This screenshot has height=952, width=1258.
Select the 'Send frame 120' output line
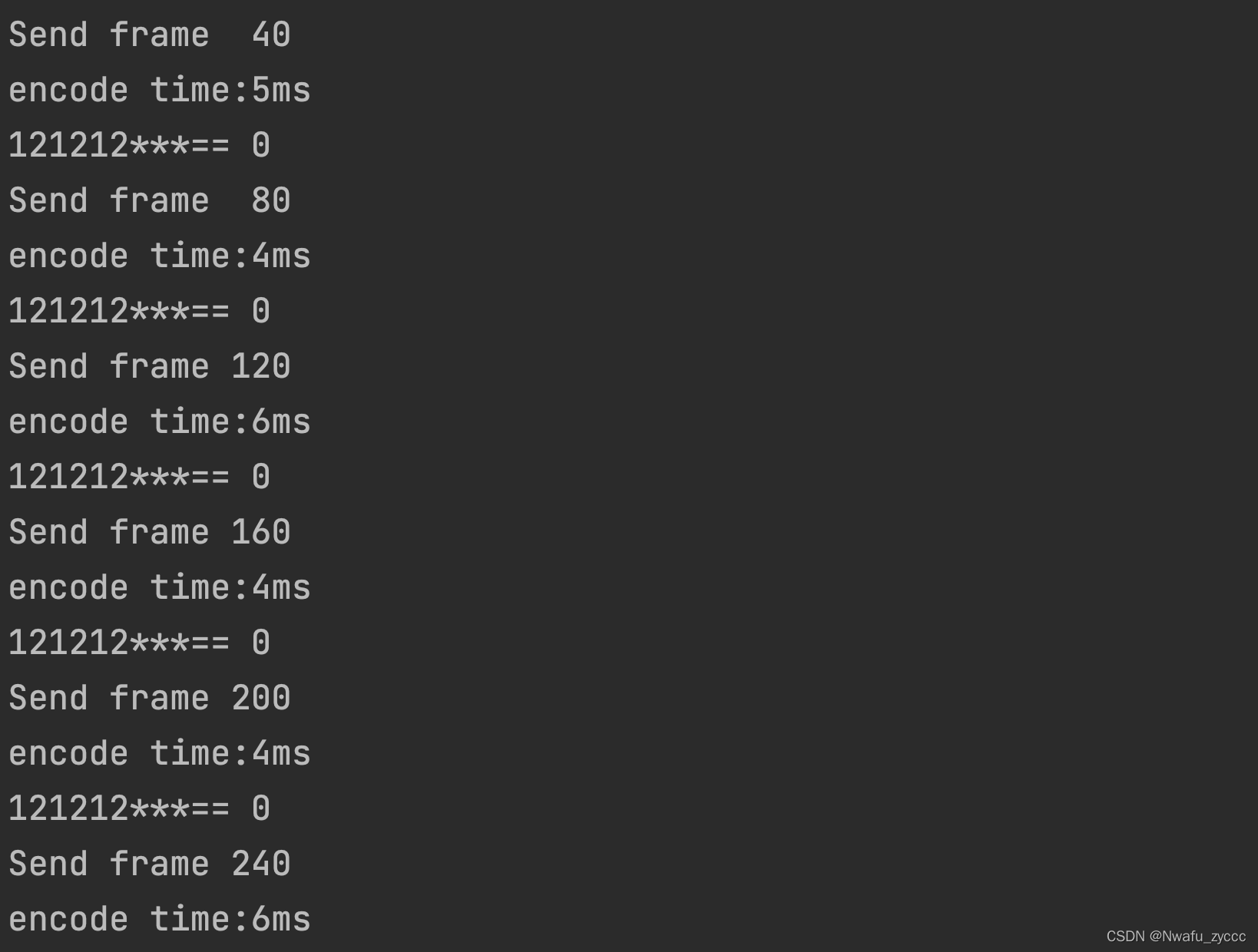(149, 367)
